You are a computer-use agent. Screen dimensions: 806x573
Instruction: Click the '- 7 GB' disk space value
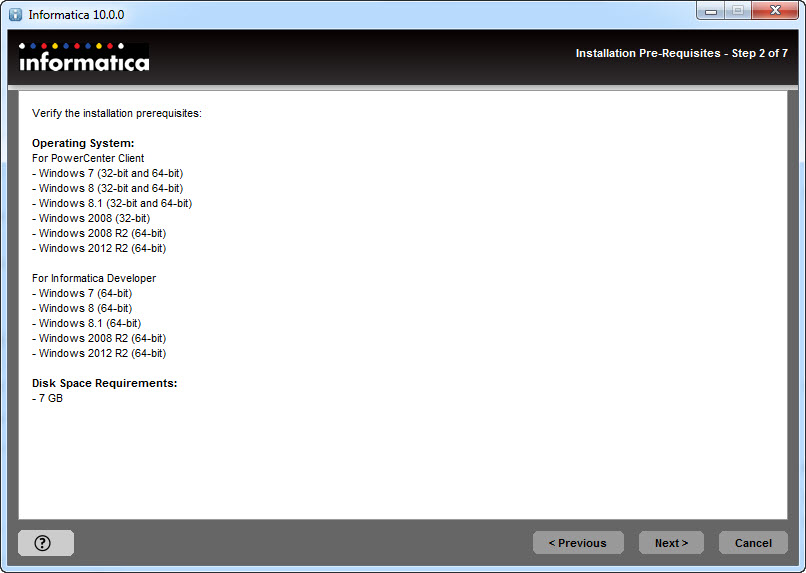(47, 398)
